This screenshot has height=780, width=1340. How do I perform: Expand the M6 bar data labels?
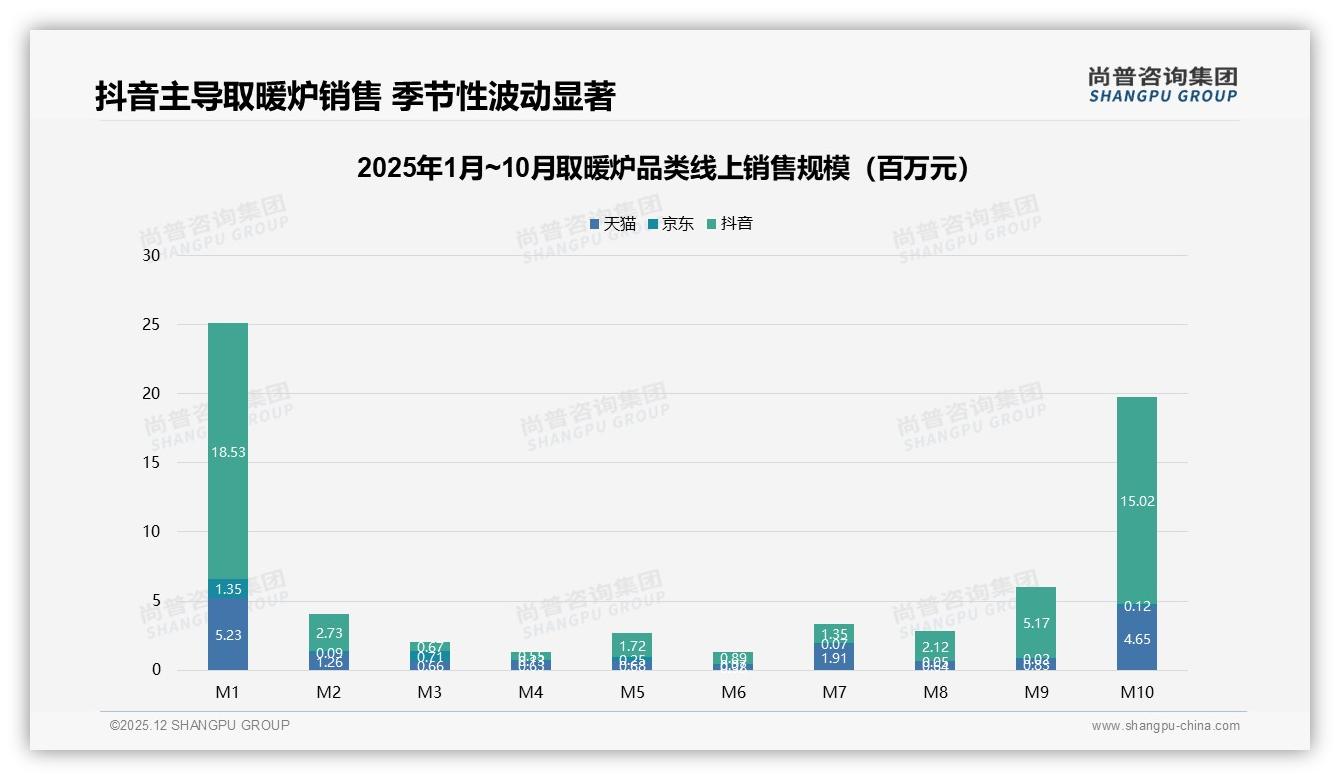[733, 658]
